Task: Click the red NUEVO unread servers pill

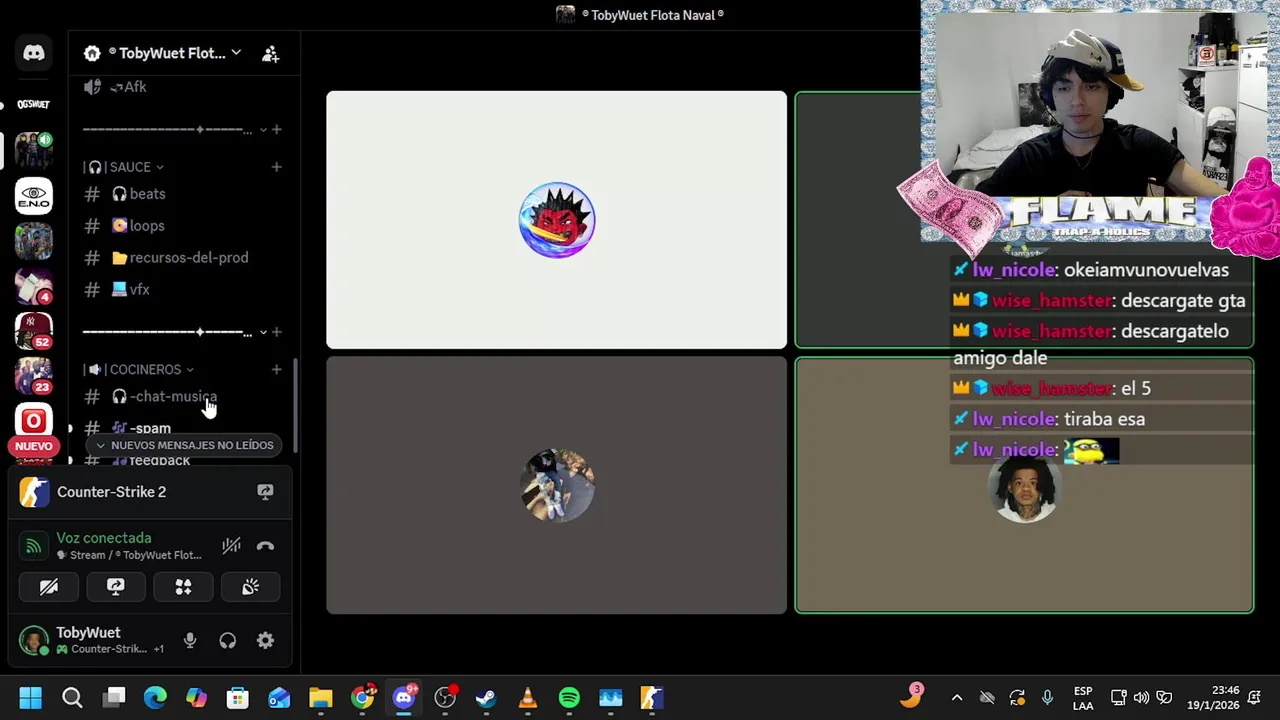Action: pyautogui.click(x=33, y=446)
